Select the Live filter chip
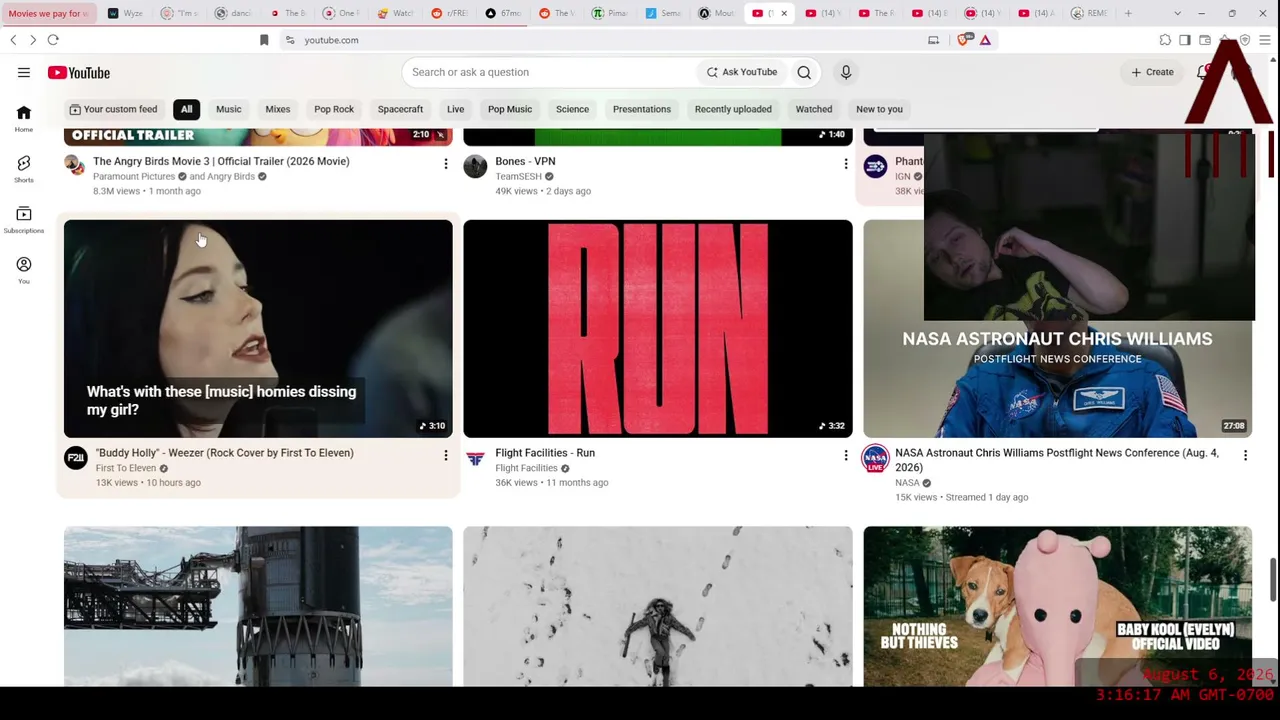The height and width of the screenshot is (720, 1280). tap(455, 109)
